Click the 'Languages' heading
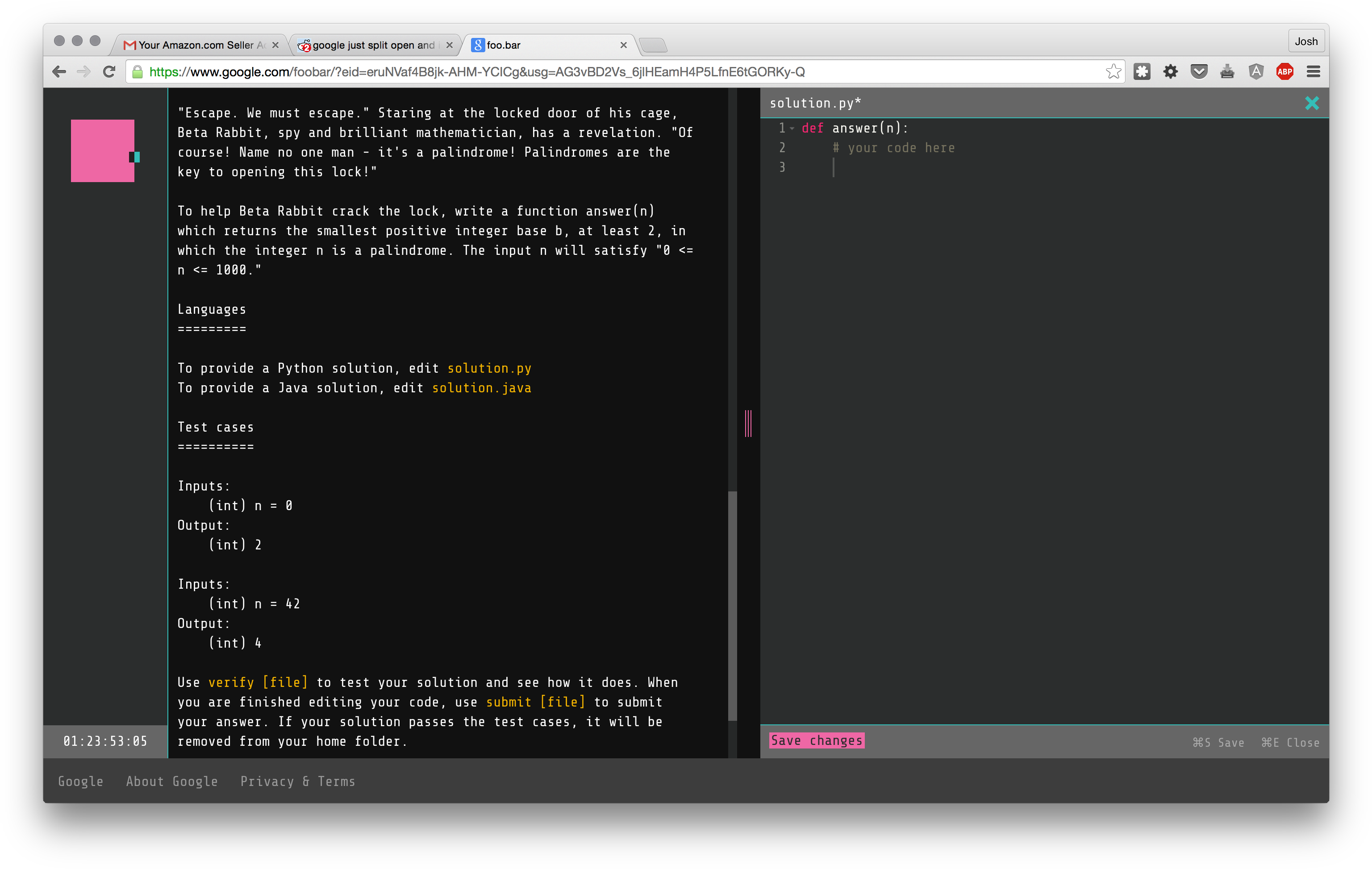1372x869 pixels. 211,309
